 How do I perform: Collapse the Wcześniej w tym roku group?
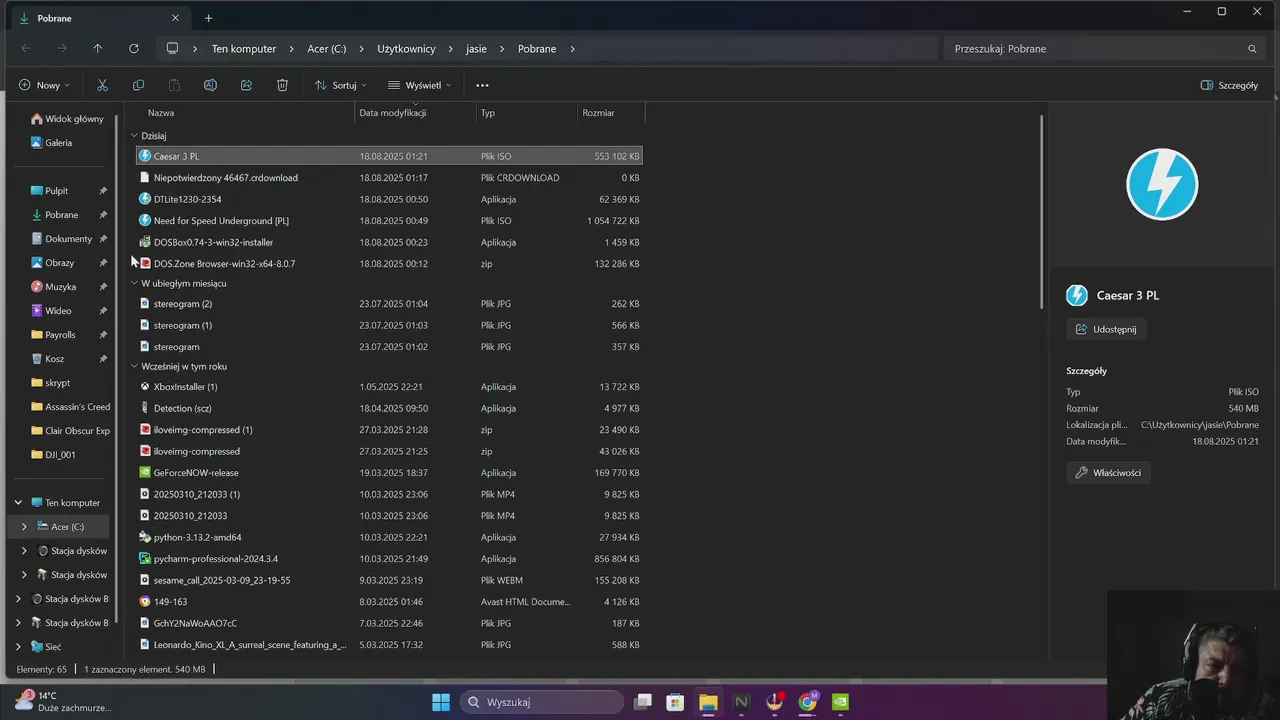(x=134, y=366)
